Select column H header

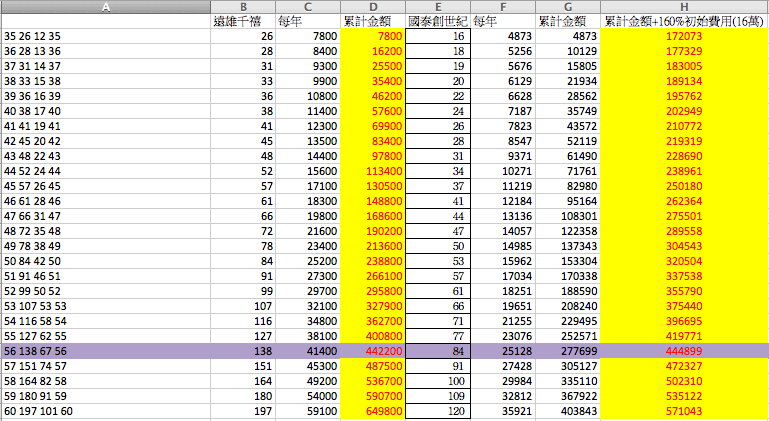tap(684, 7)
